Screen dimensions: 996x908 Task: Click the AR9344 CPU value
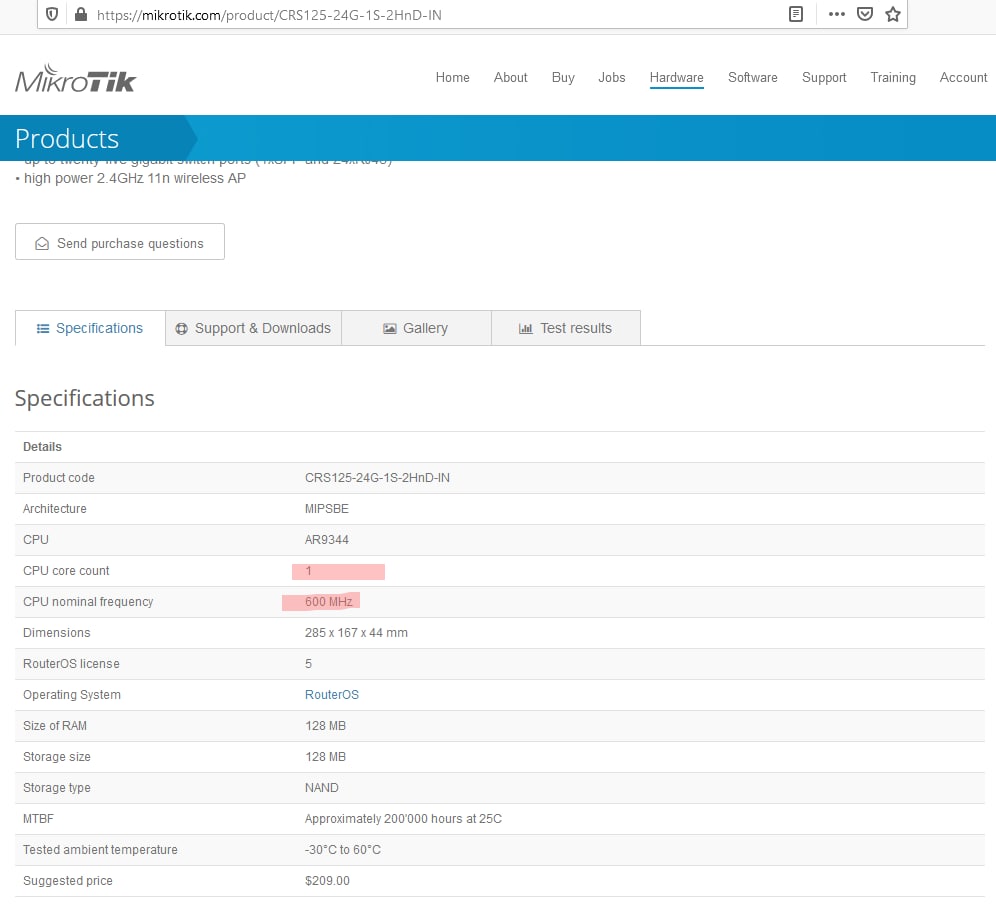[326, 540]
